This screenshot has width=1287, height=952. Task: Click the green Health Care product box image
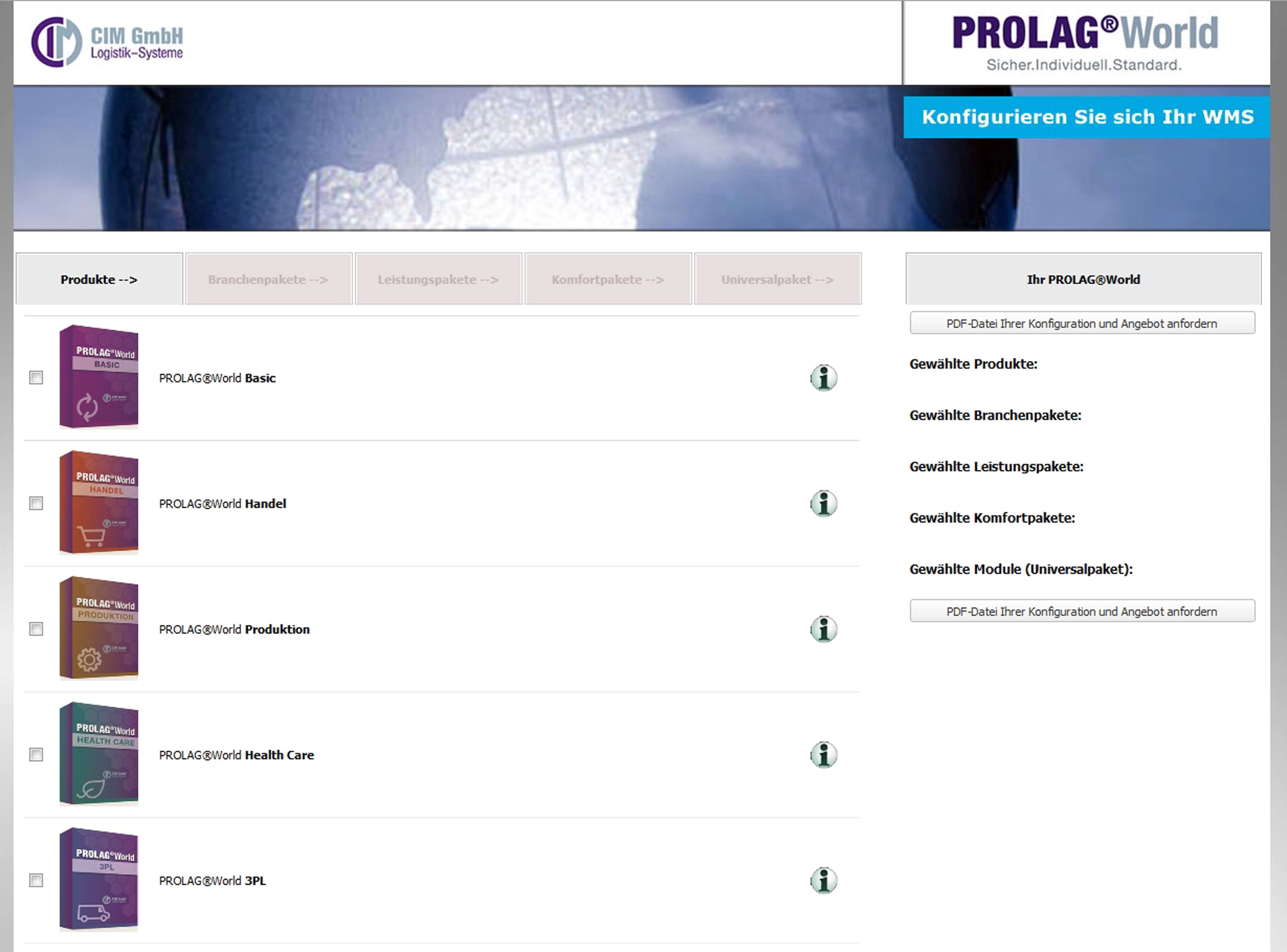(x=99, y=754)
